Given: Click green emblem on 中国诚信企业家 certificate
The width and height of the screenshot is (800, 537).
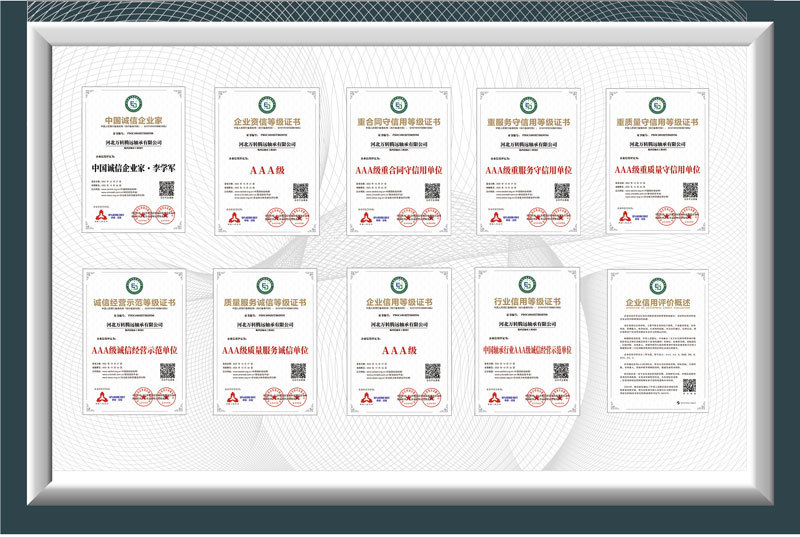Looking at the screenshot, I should [x=131, y=104].
